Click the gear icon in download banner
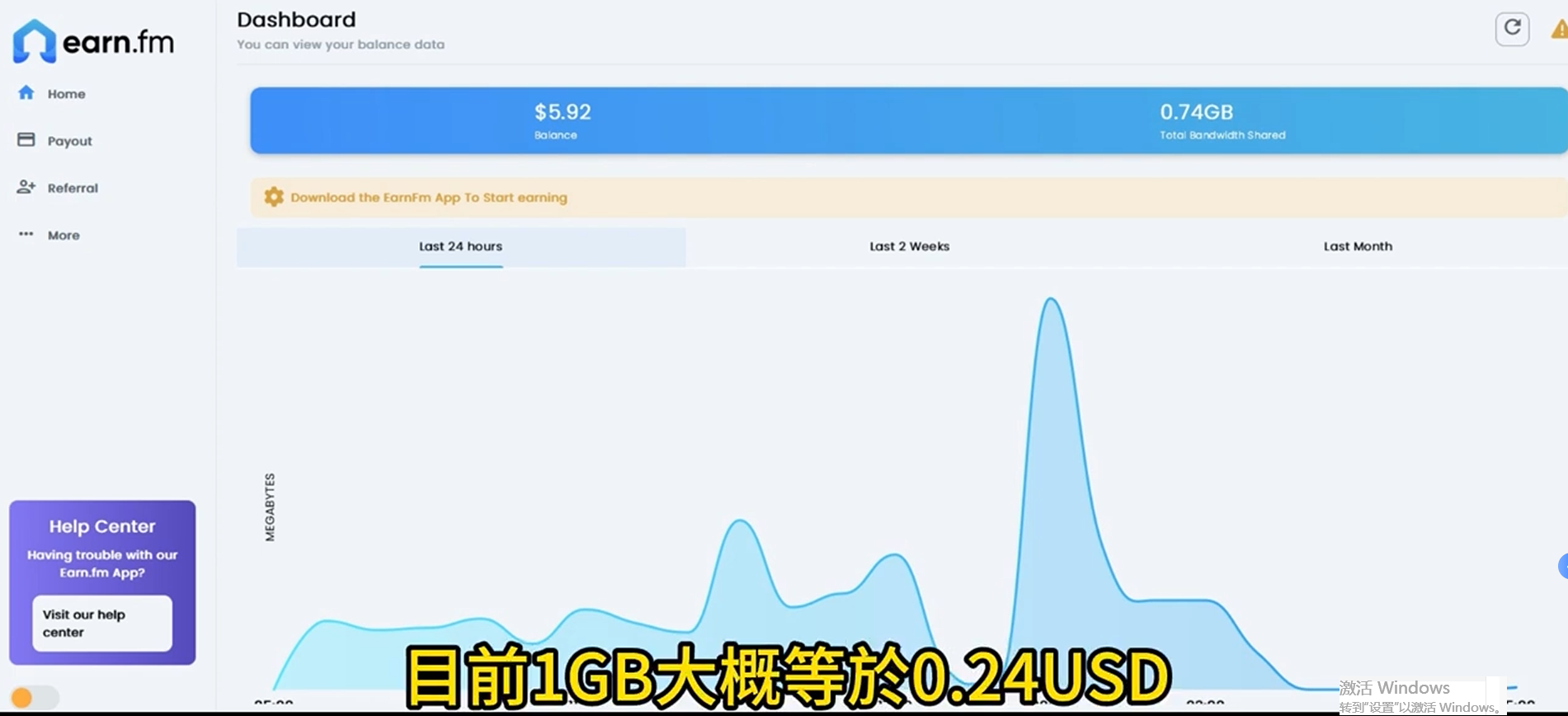 pyautogui.click(x=274, y=197)
